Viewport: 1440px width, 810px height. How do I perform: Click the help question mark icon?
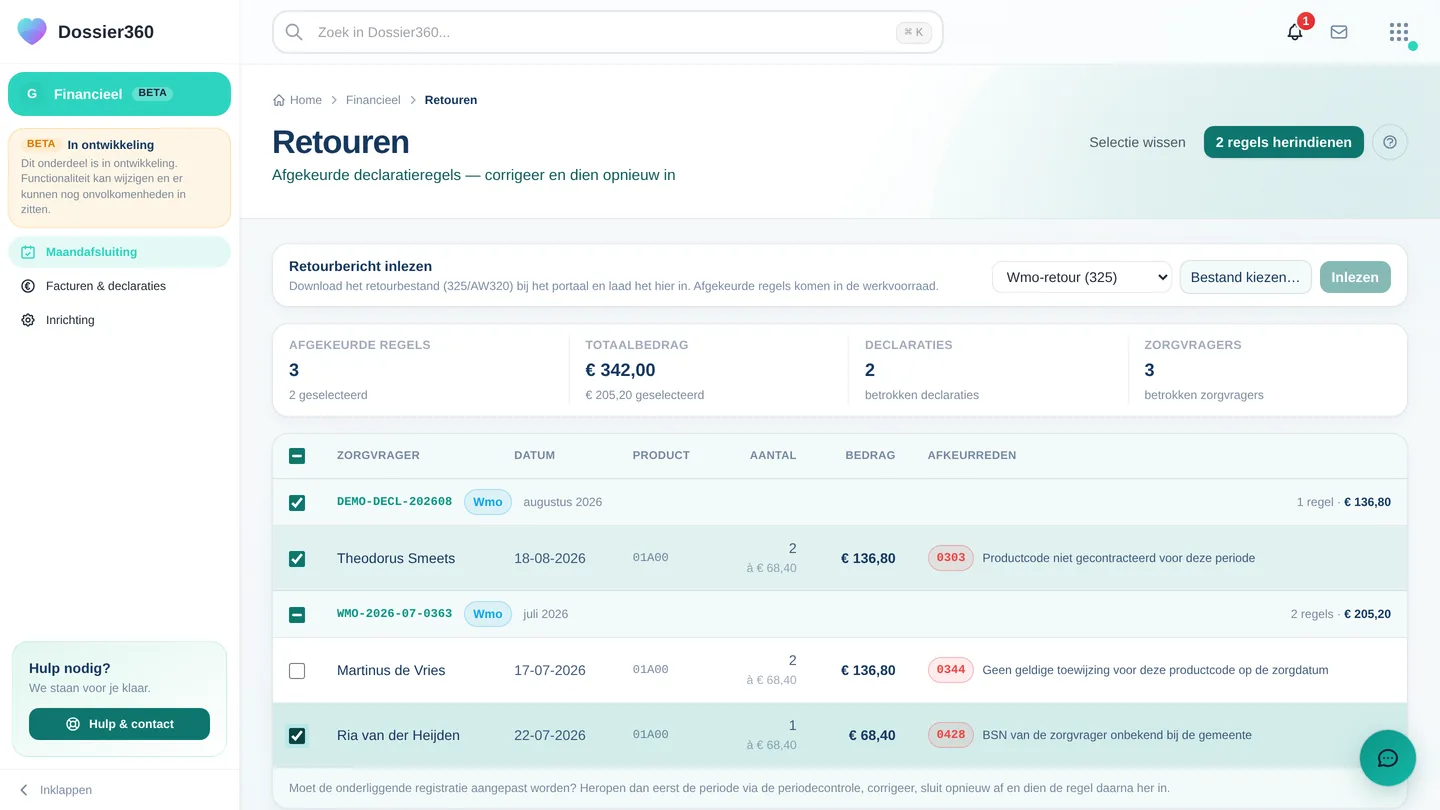pyautogui.click(x=1390, y=142)
